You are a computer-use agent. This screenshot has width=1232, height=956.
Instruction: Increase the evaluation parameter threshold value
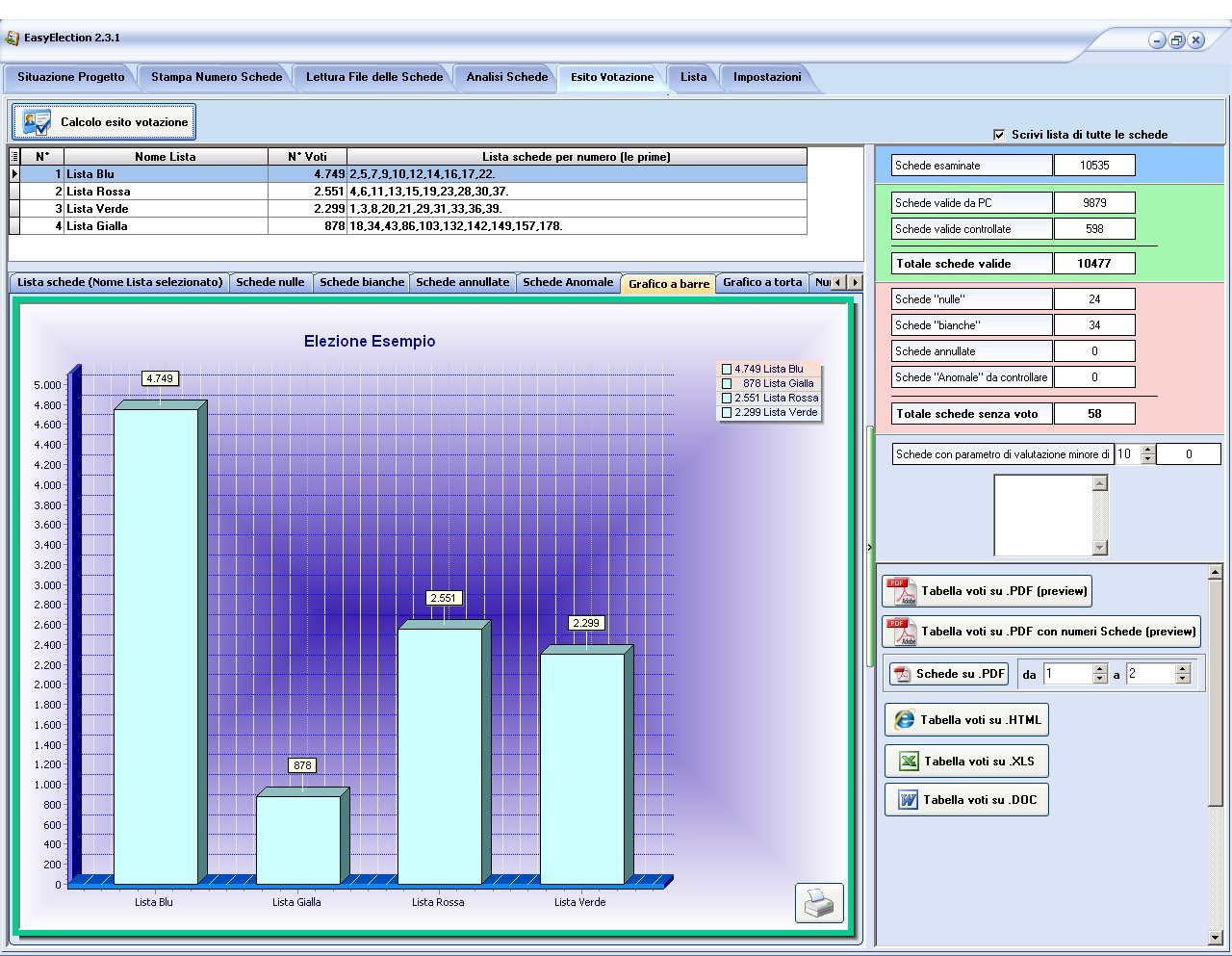(x=1147, y=450)
